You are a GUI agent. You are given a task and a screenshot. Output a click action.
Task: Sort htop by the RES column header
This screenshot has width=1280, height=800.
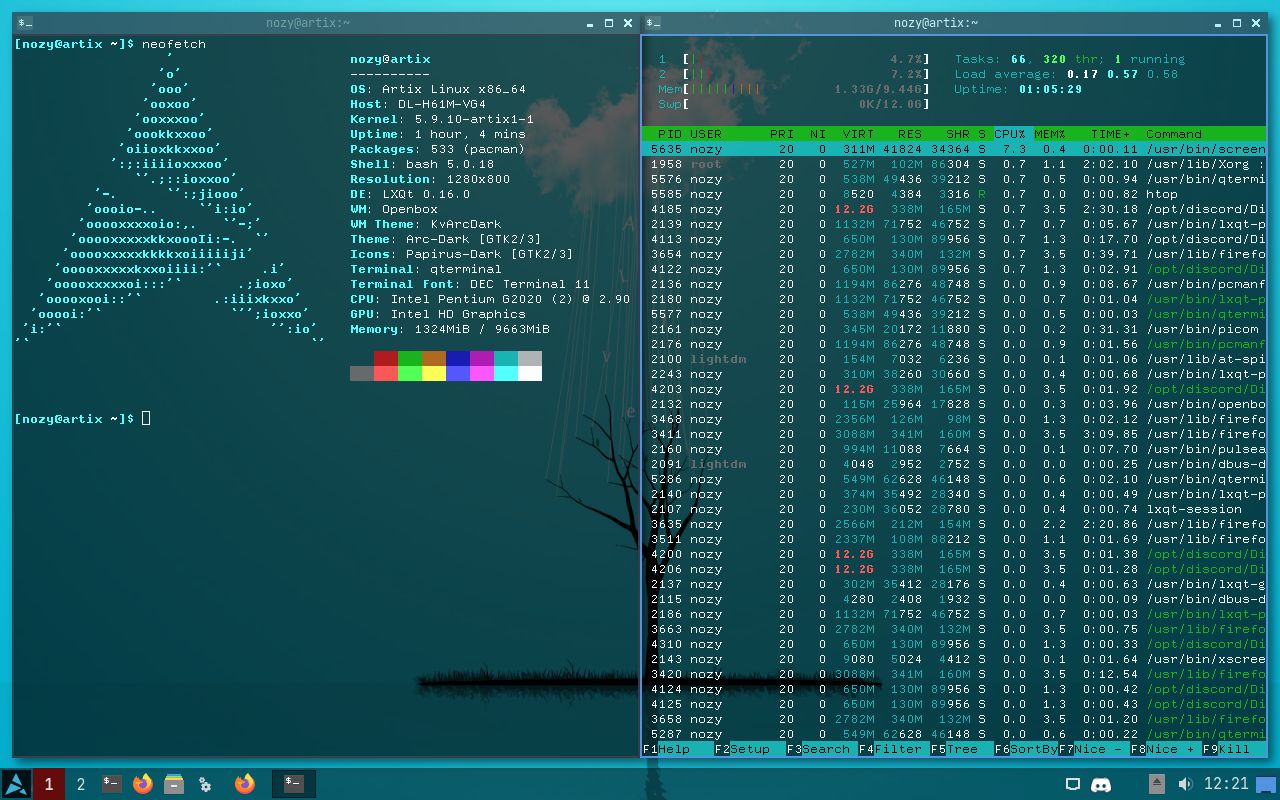(x=910, y=134)
